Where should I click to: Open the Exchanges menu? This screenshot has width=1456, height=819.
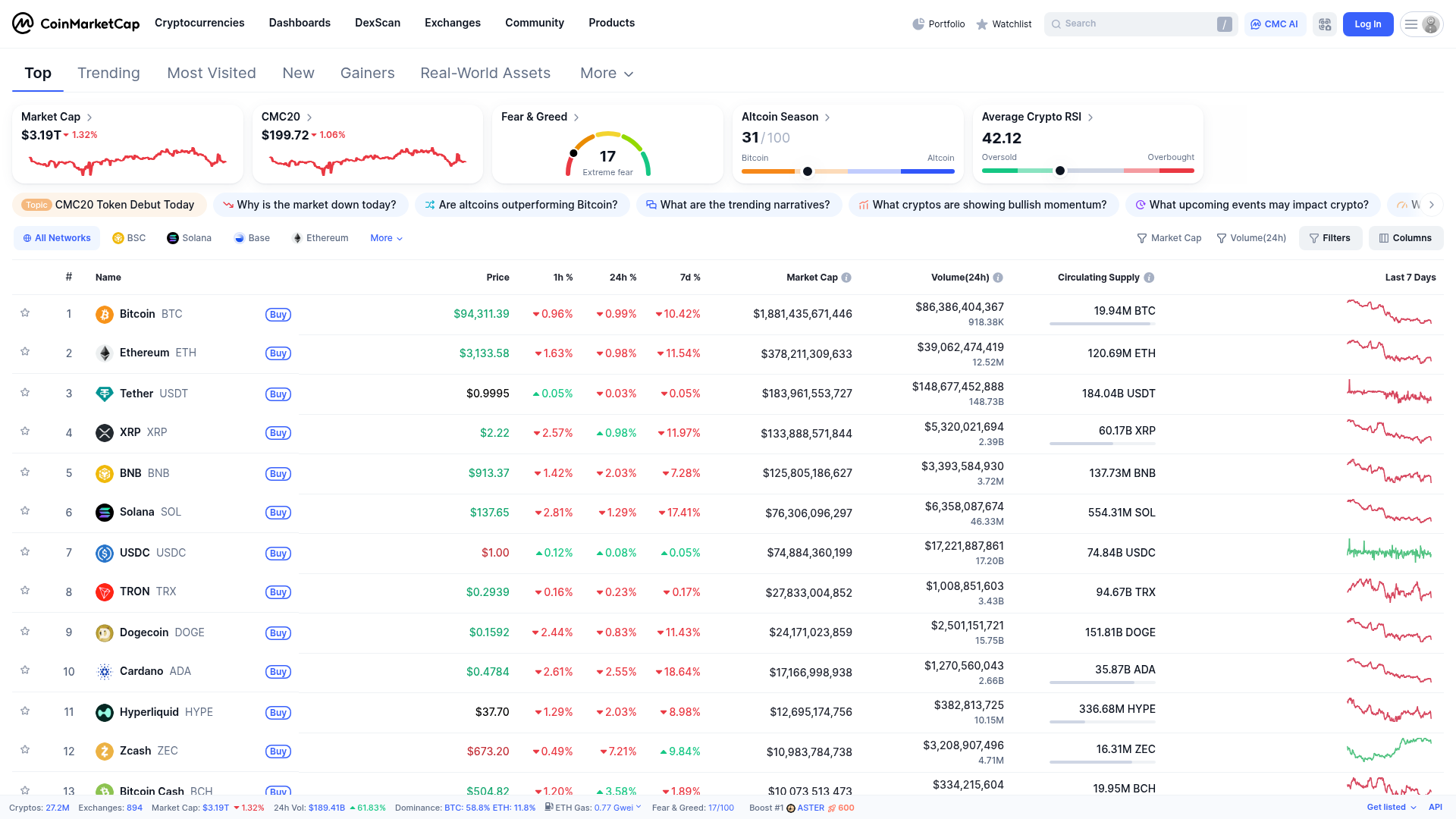(x=453, y=23)
